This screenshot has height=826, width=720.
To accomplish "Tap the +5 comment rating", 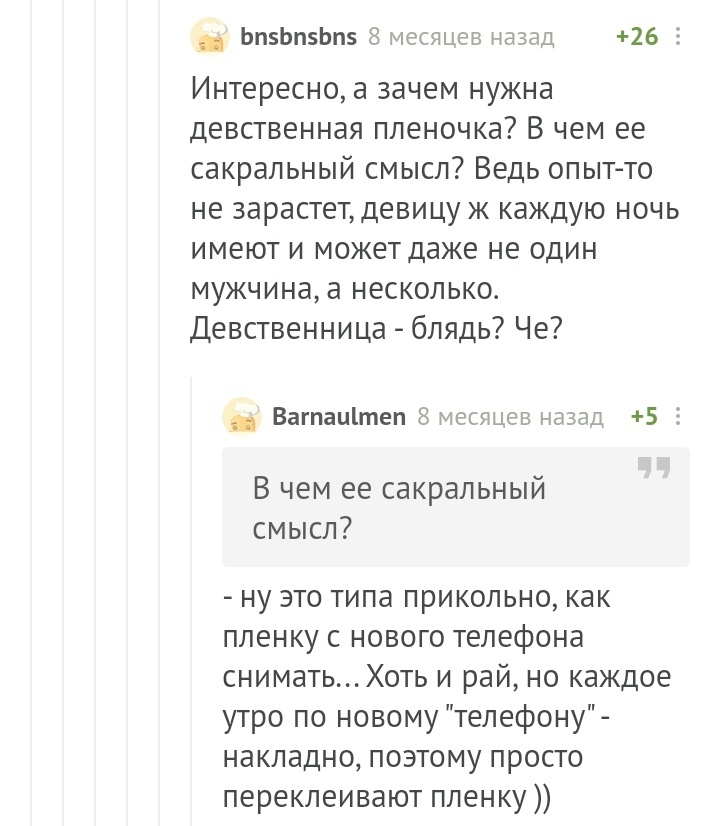I will click(645, 417).
